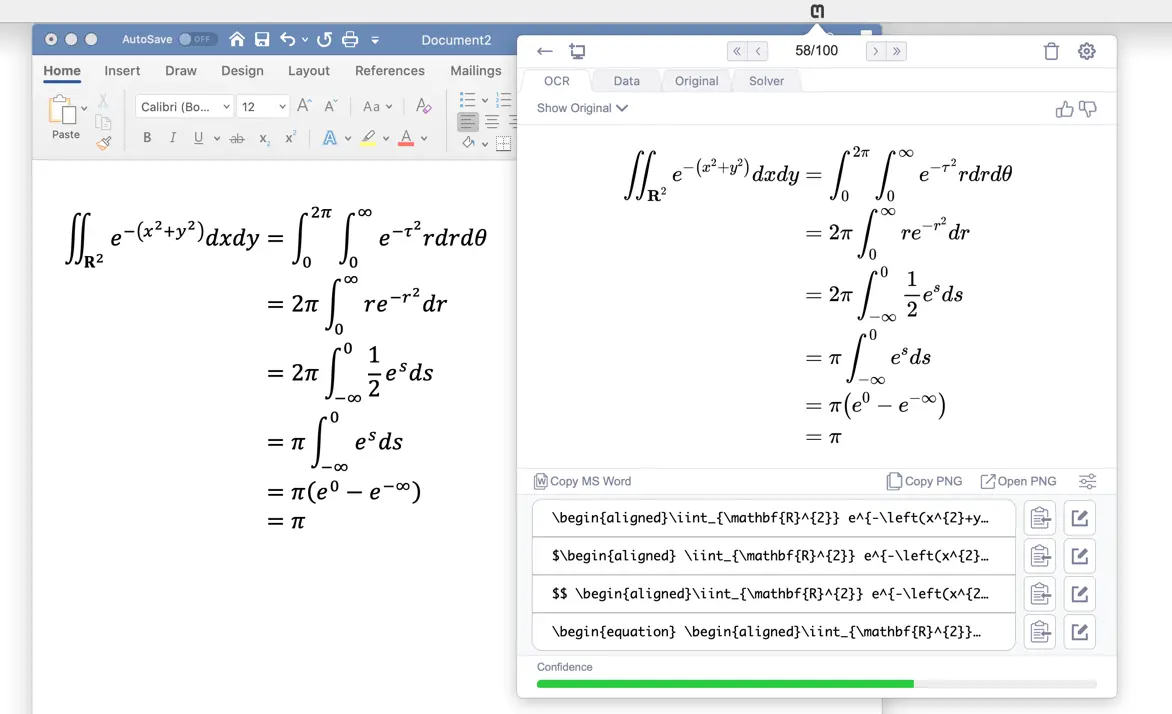Click the Clear Formatting eraser icon

point(423,106)
